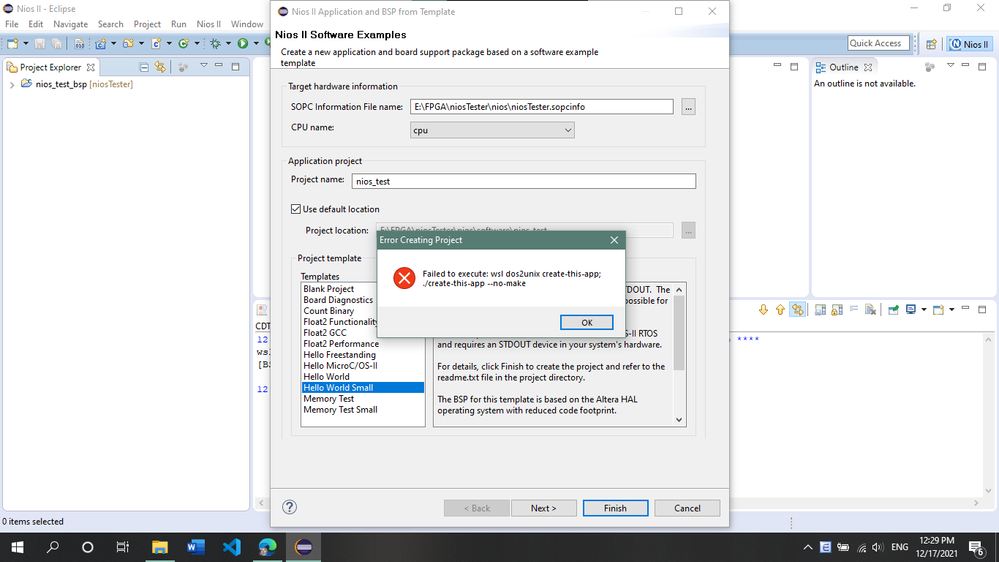Toggle the Pin Console icon

893,310
